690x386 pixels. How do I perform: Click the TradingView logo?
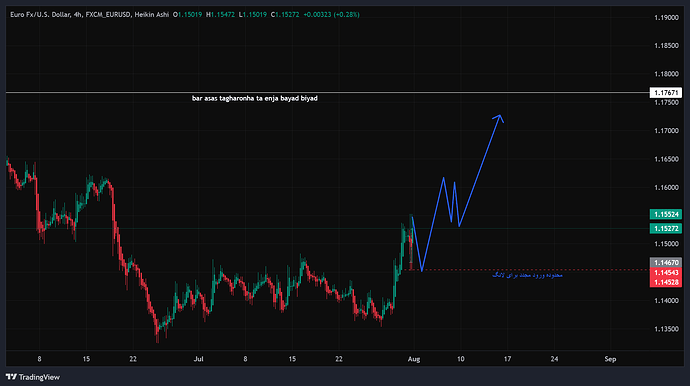pyautogui.click(x=33, y=377)
